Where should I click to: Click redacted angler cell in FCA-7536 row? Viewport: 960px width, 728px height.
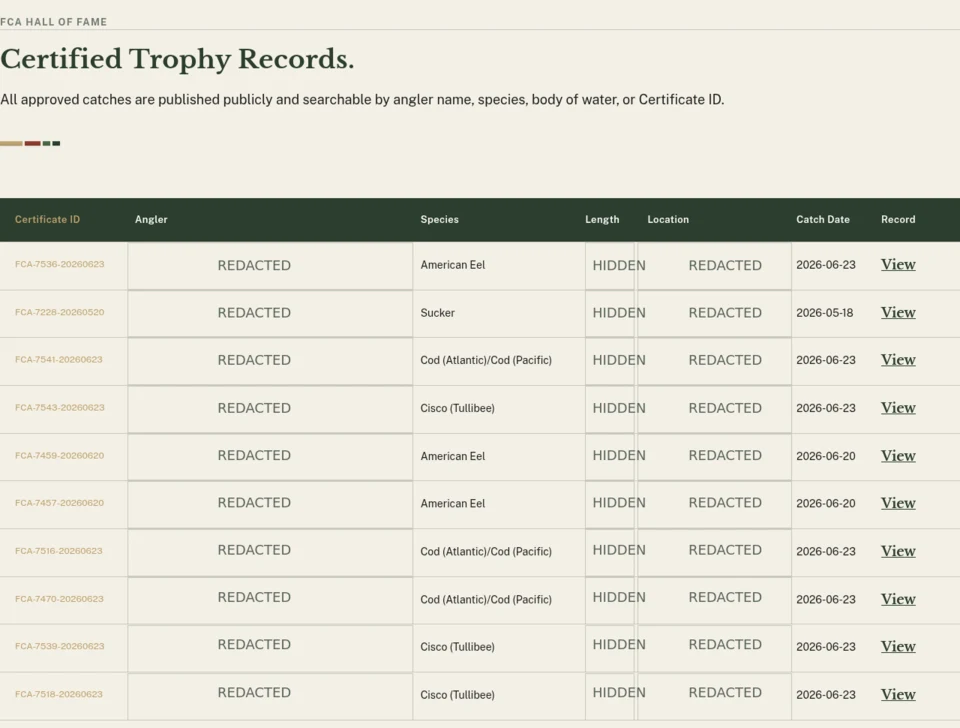pos(270,266)
